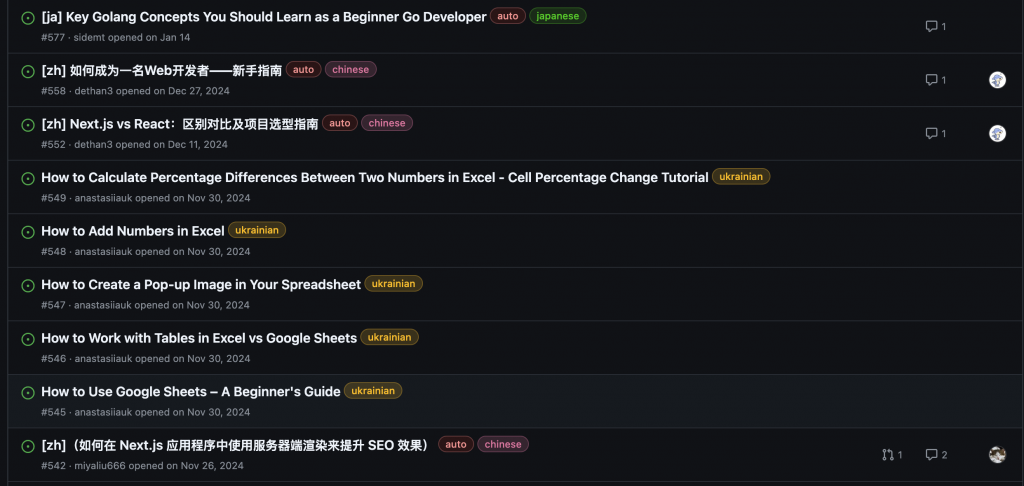
Task: Click open-issue icon for Golang Concepts issue
Action: 28,18
